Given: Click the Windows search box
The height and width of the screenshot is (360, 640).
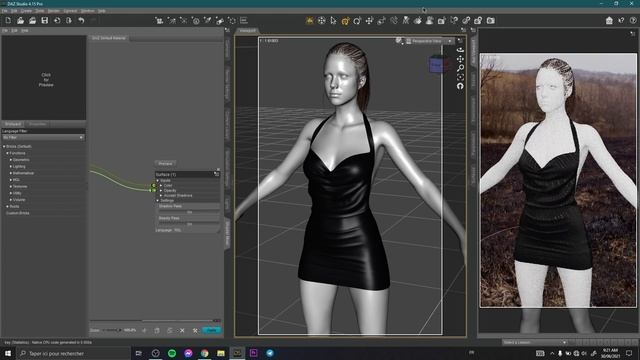Looking at the screenshot, I should pos(73,353).
